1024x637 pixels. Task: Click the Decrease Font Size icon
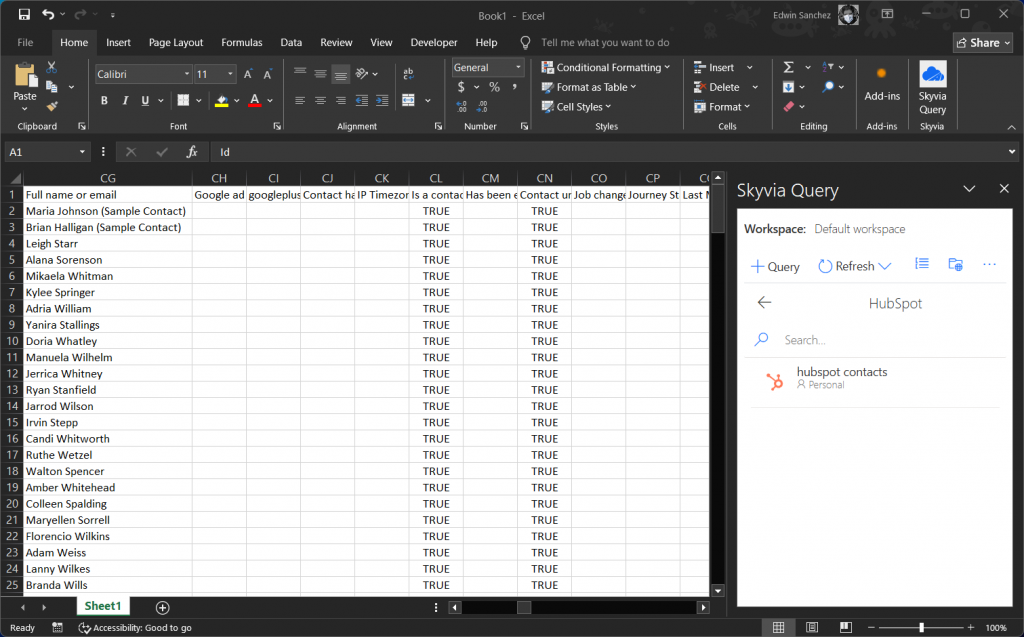pos(267,74)
